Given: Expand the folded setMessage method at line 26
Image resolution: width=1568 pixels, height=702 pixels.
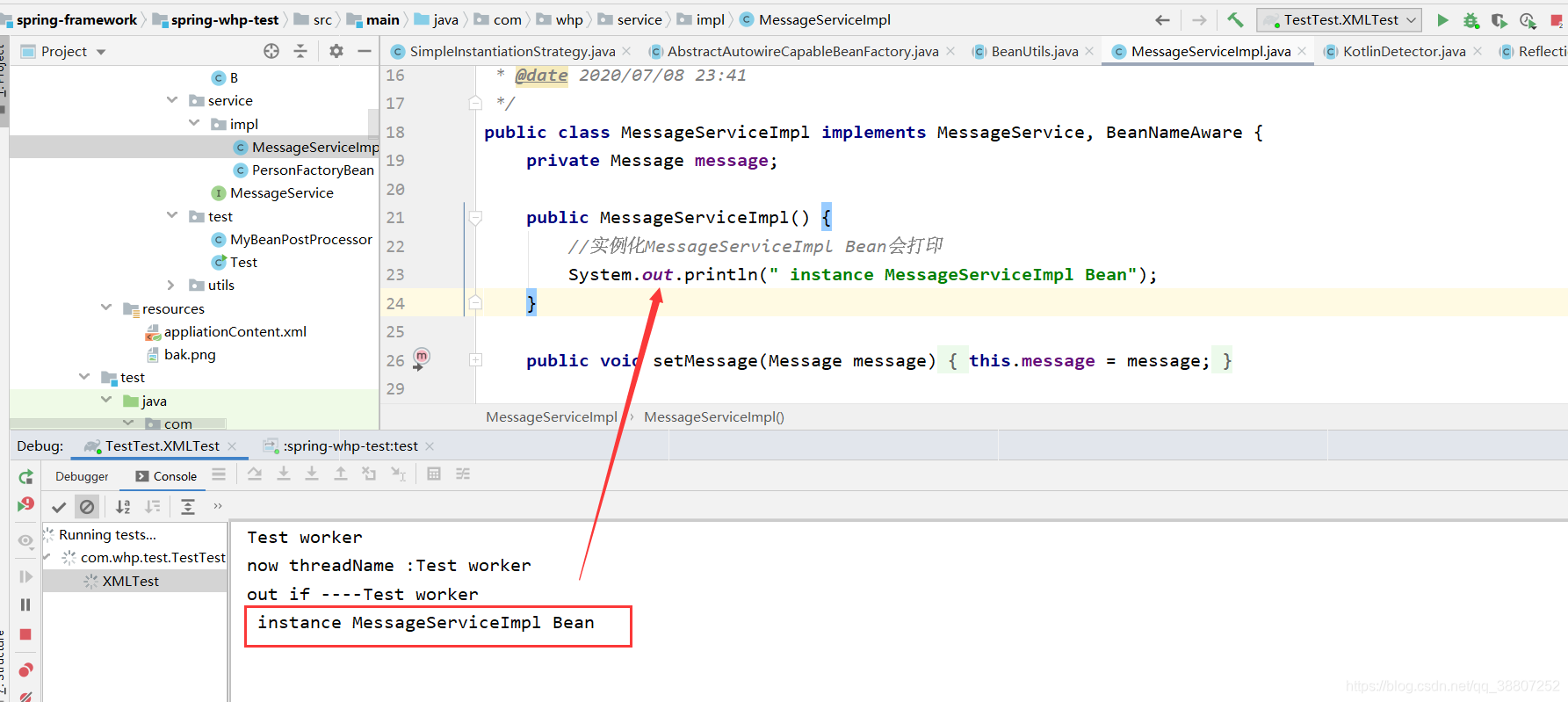Looking at the screenshot, I should pyautogui.click(x=475, y=360).
